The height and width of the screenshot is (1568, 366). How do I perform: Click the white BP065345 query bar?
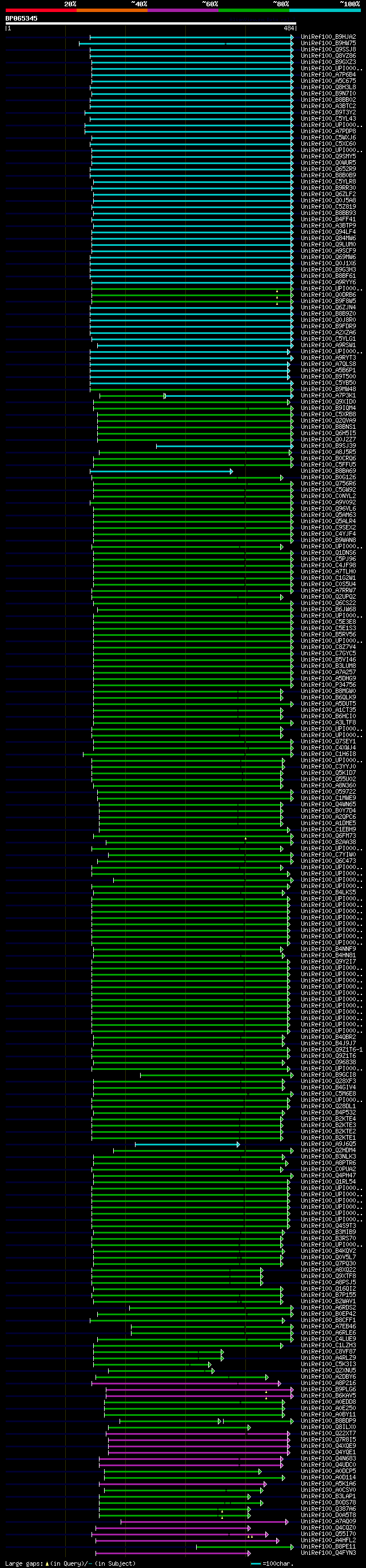[x=151, y=24]
